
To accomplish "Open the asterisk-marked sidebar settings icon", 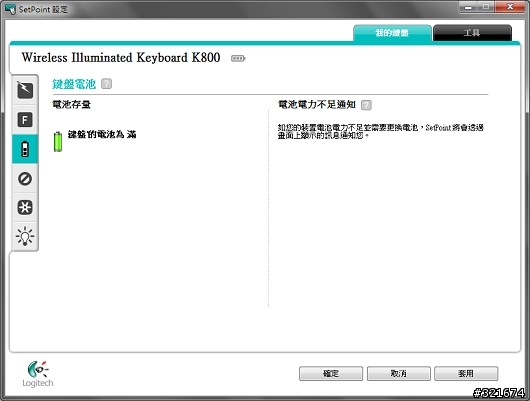I will [x=25, y=207].
